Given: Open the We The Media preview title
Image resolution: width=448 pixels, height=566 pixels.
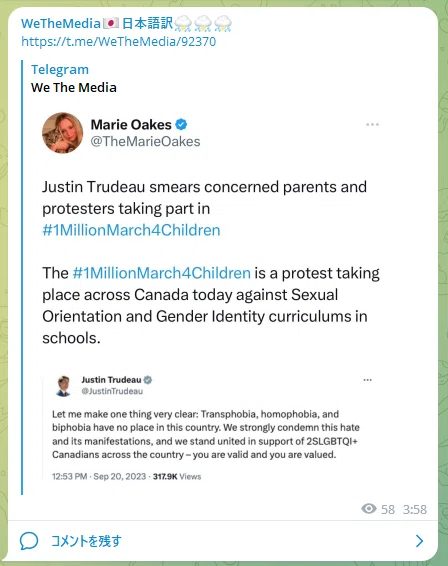Looking at the screenshot, I should click(74, 87).
